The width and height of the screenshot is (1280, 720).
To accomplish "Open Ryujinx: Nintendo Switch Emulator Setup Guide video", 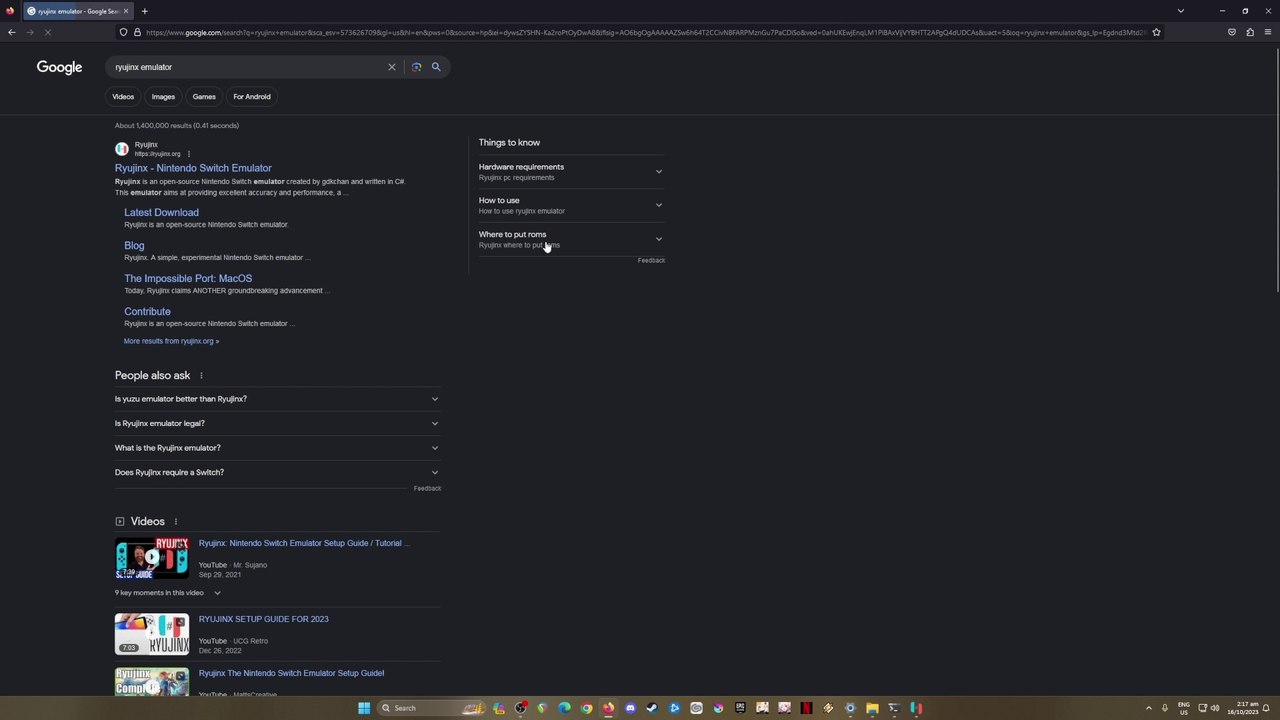I will (304, 543).
